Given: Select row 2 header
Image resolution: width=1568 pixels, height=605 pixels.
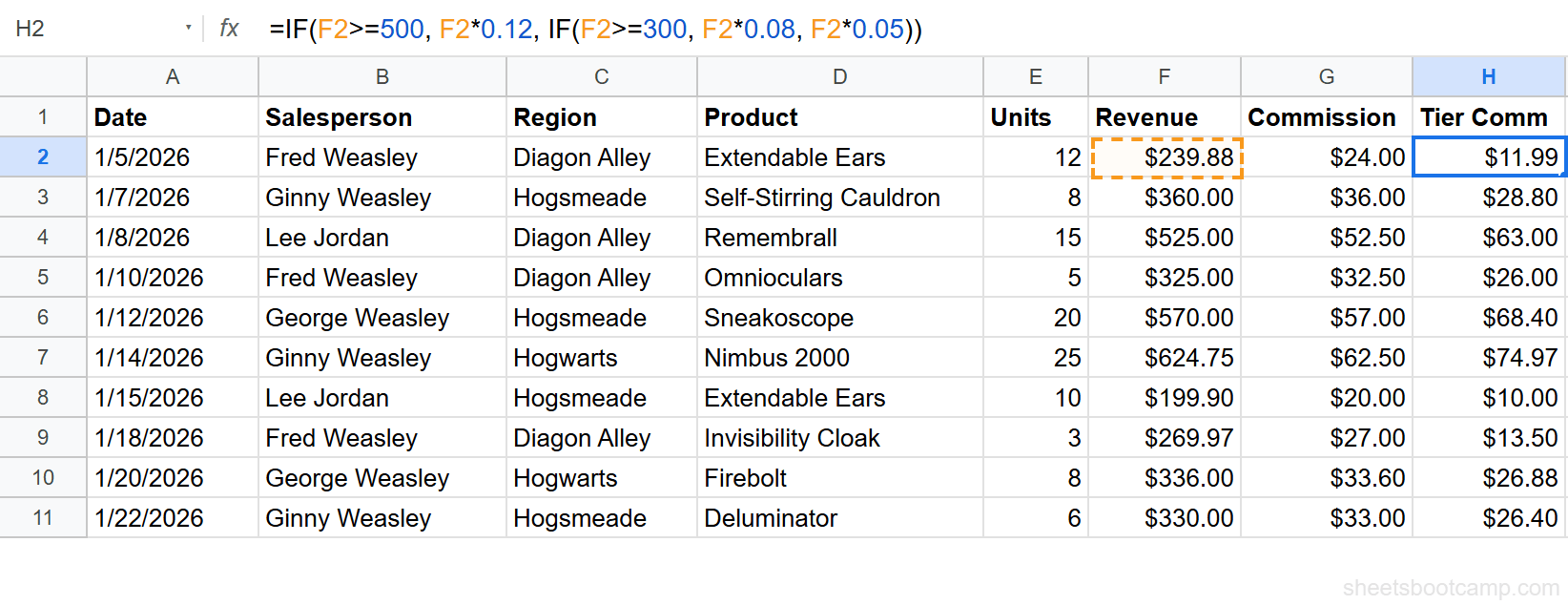Looking at the screenshot, I should pyautogui.click(x=43, y=156).
